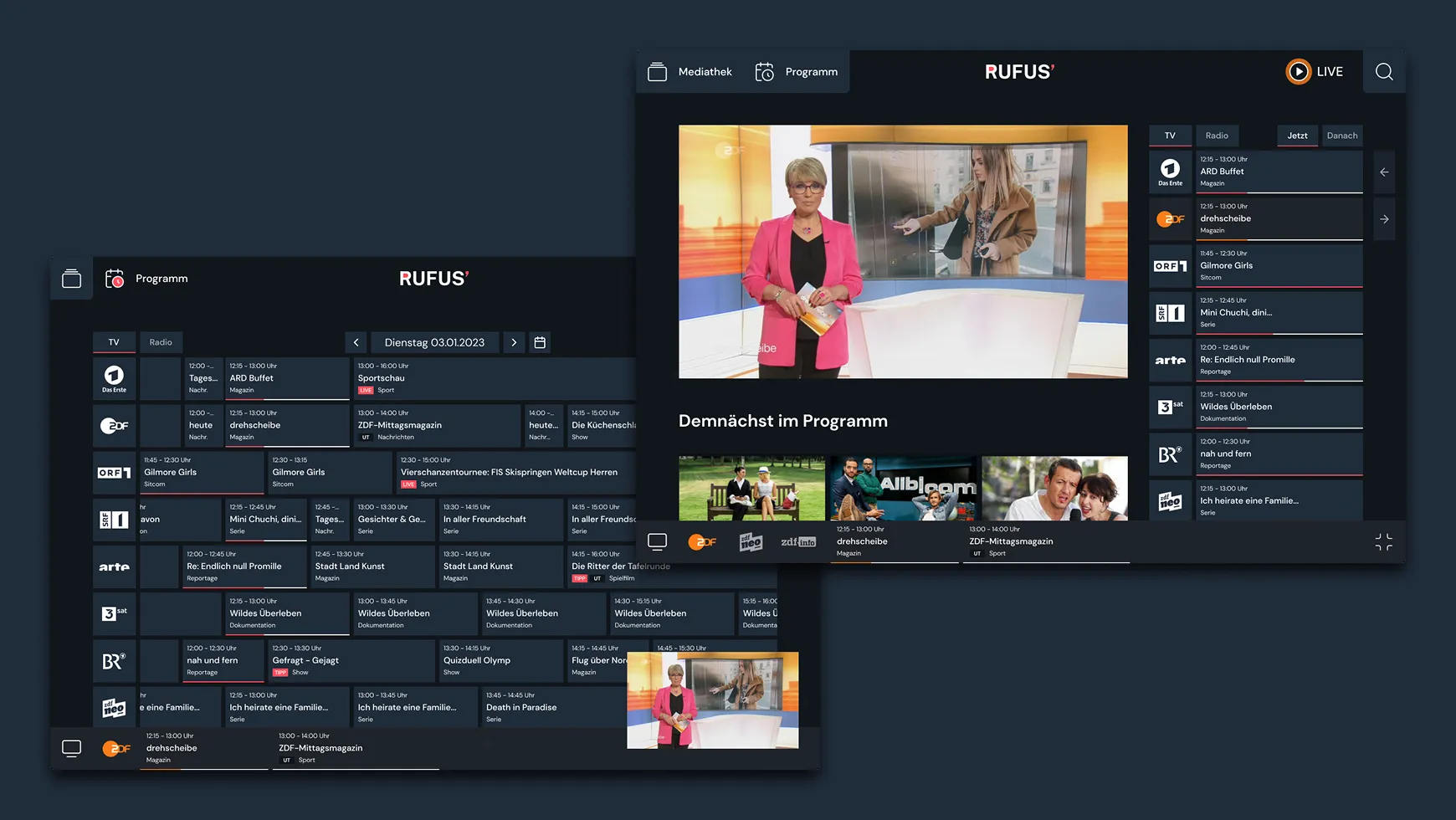
Task: Click the LIVE playback icon
Action: pos(1298,72)
